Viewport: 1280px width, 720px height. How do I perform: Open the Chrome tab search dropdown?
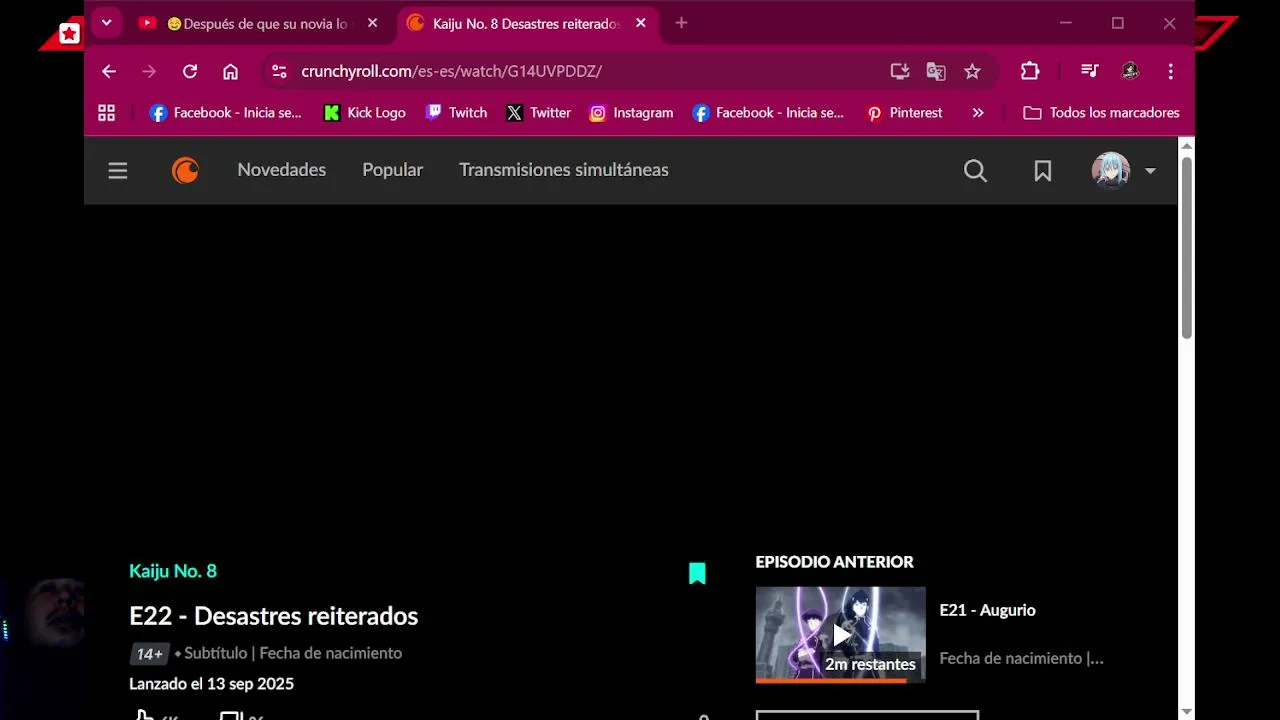(x=106, y=23)
